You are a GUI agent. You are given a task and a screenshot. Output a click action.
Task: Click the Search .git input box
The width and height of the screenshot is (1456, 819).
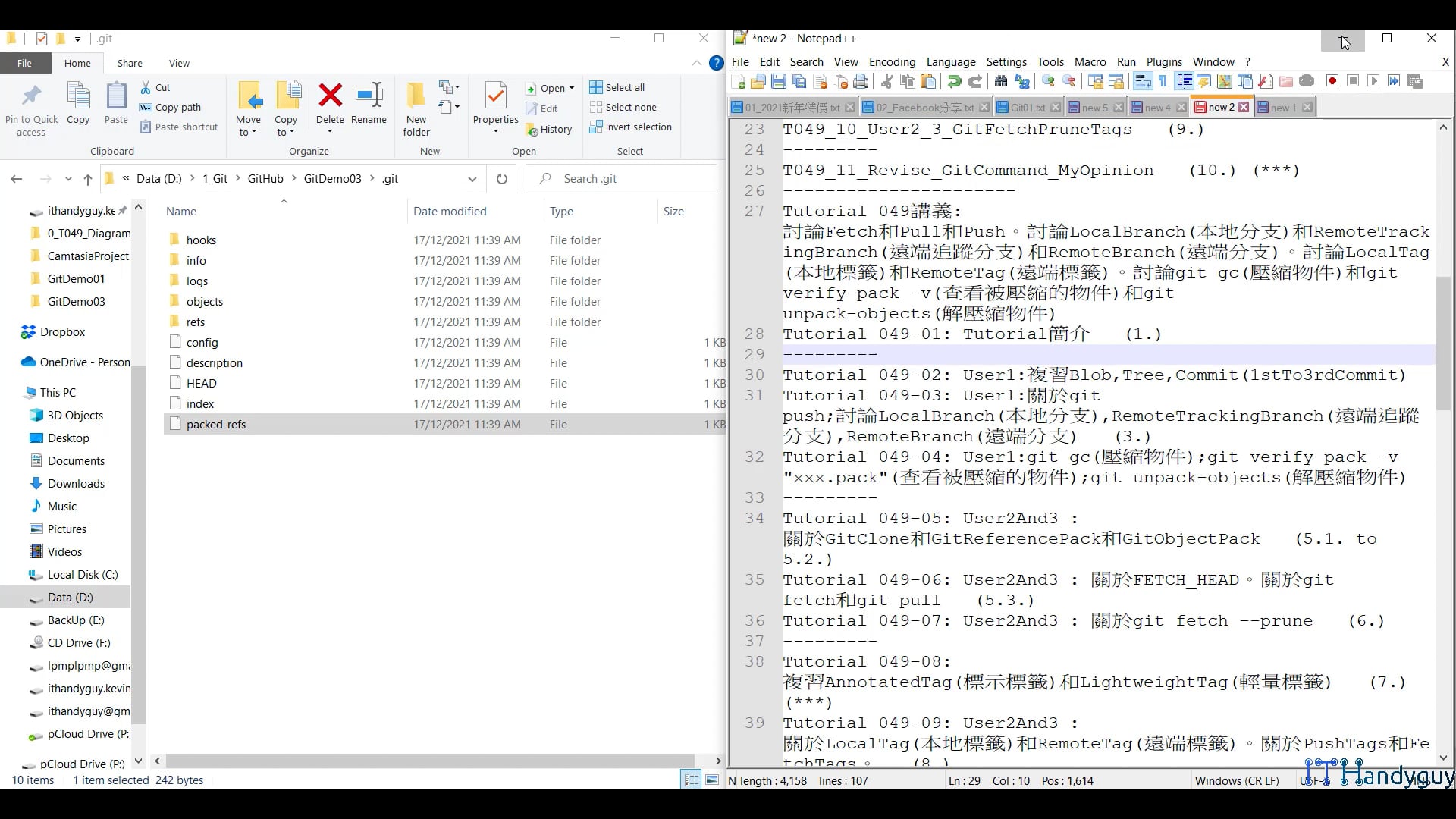(622, 178)
